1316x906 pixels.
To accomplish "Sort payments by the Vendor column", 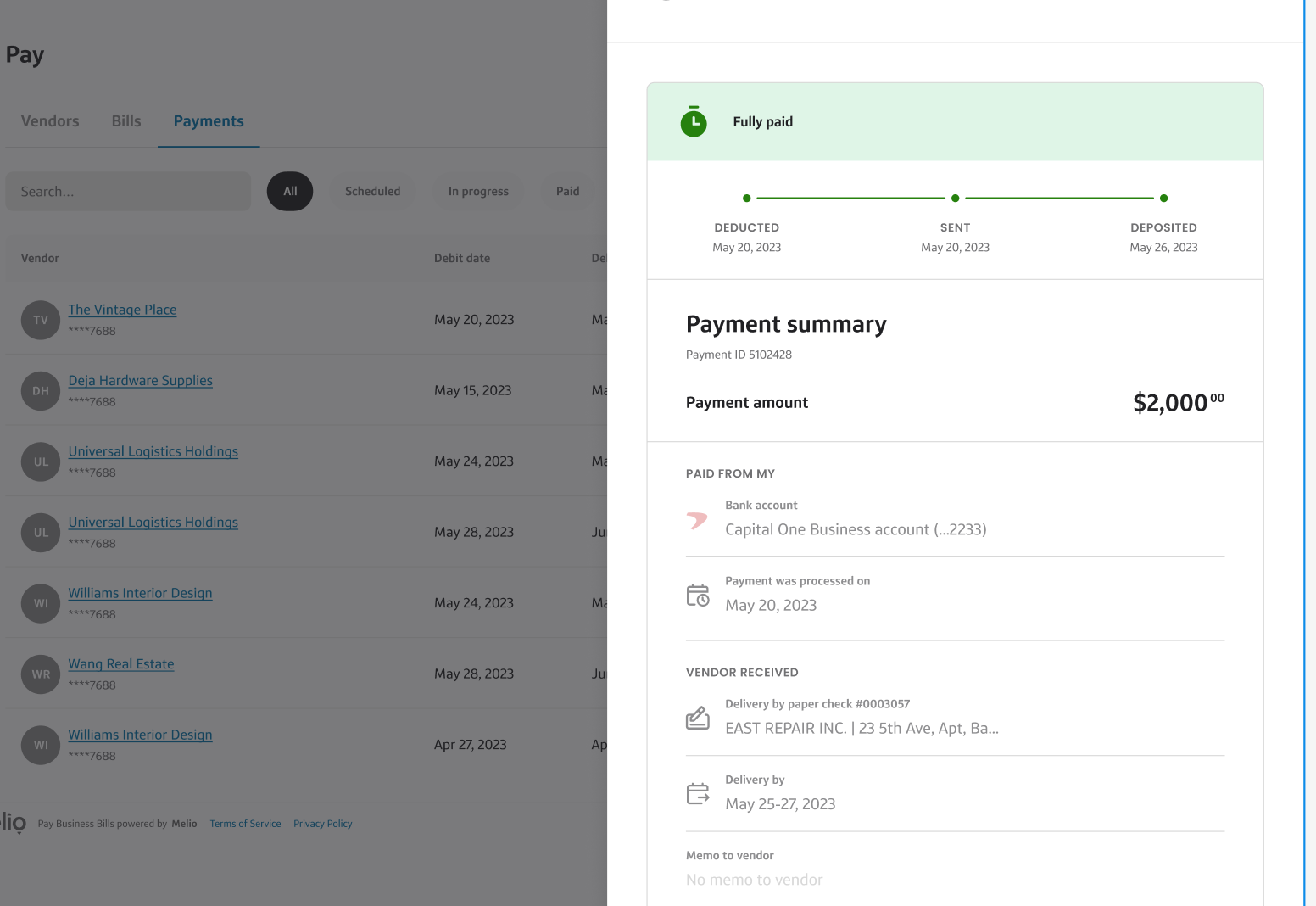I will click(40, 258).
